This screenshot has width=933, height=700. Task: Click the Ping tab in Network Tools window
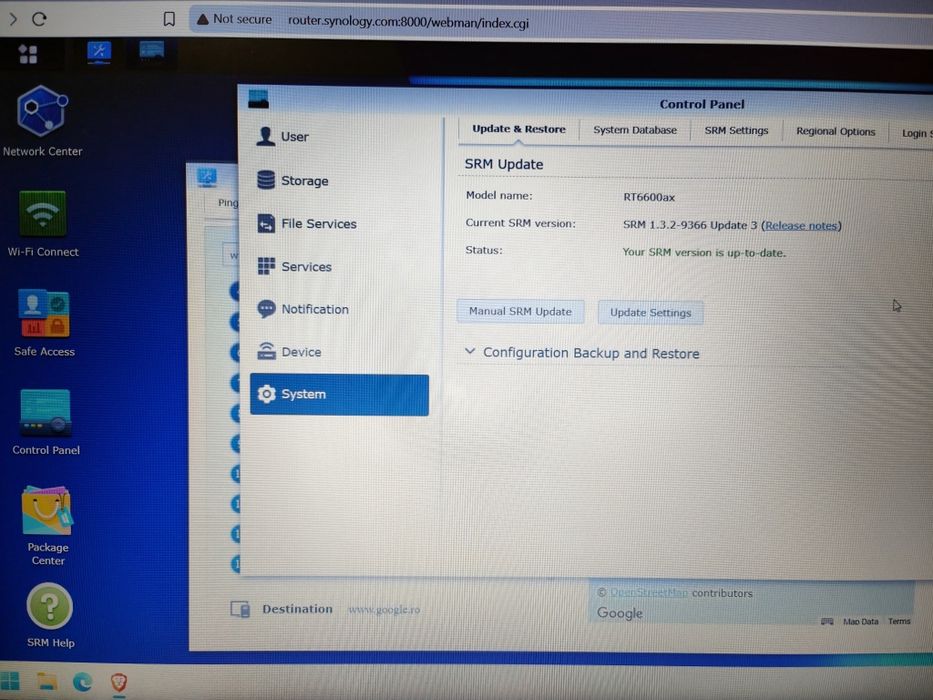[227, 202]
